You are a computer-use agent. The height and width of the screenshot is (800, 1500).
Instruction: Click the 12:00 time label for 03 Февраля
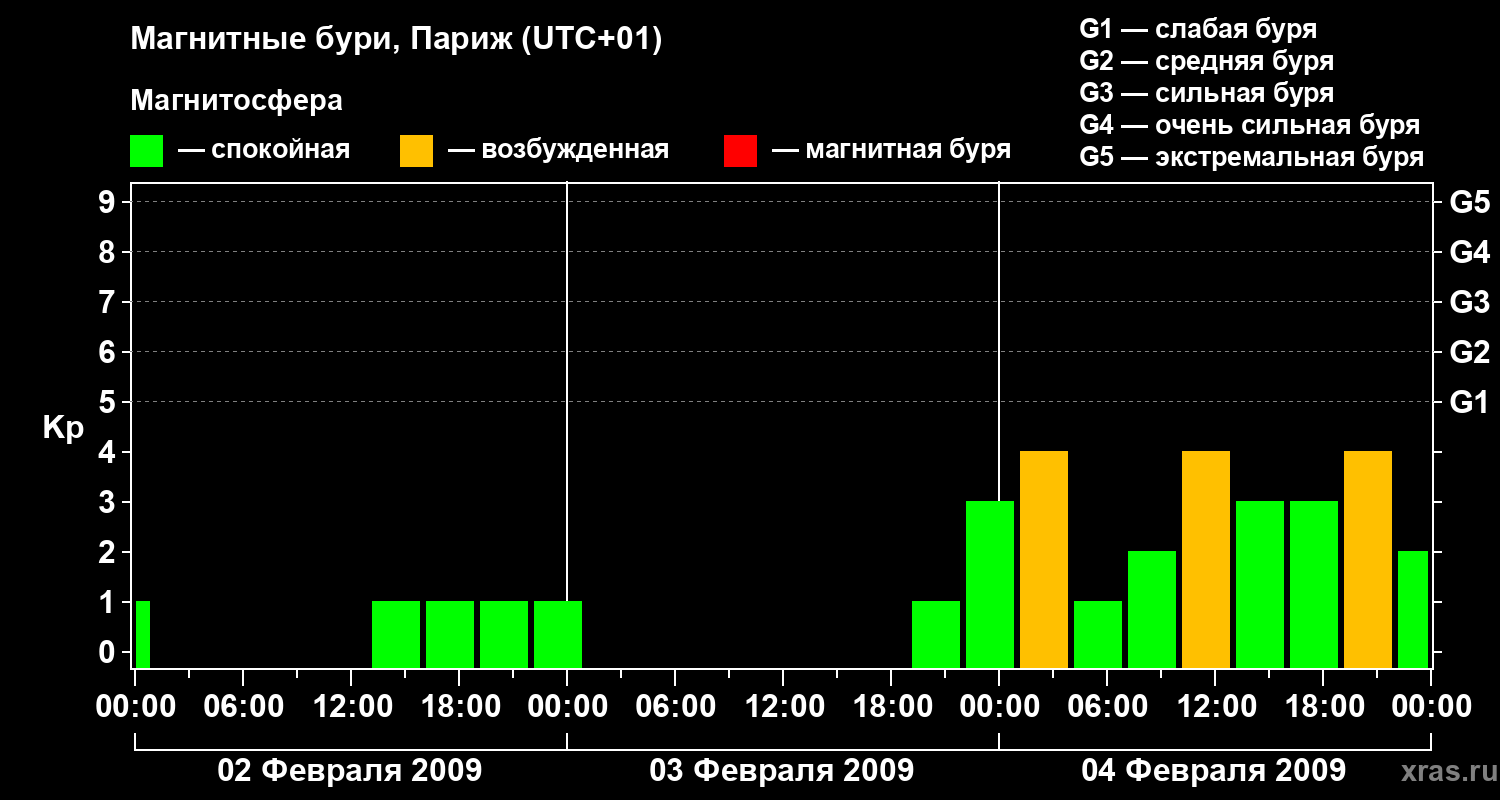point(783,706)
